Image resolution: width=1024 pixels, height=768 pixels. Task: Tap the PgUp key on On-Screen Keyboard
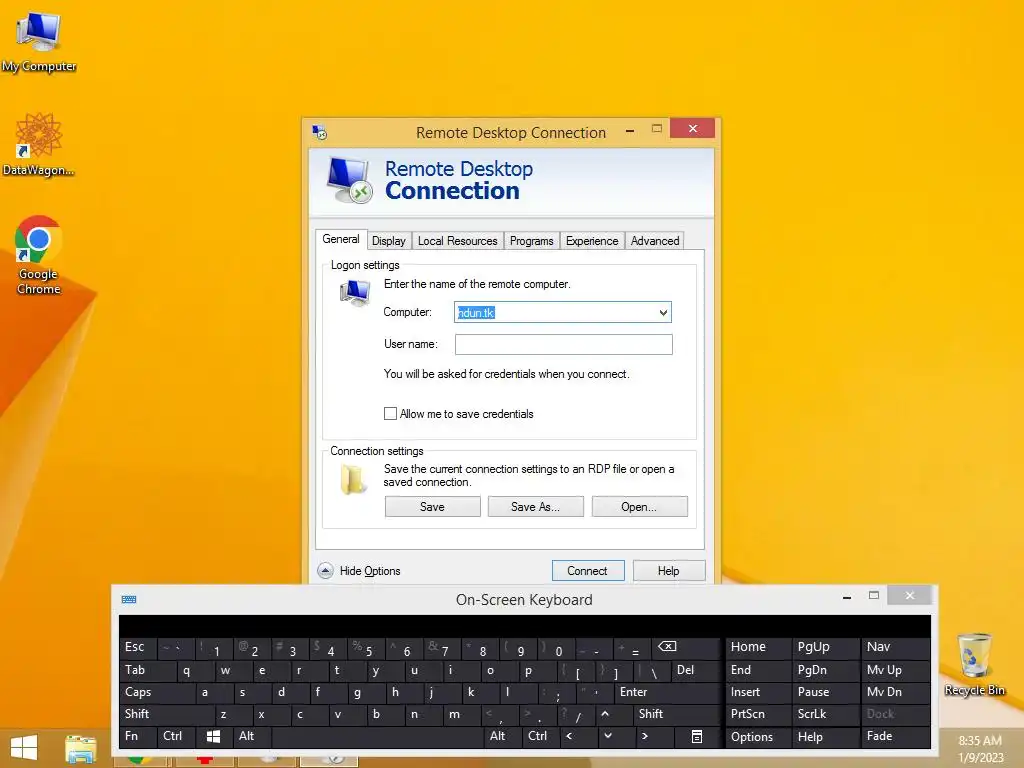825,648
